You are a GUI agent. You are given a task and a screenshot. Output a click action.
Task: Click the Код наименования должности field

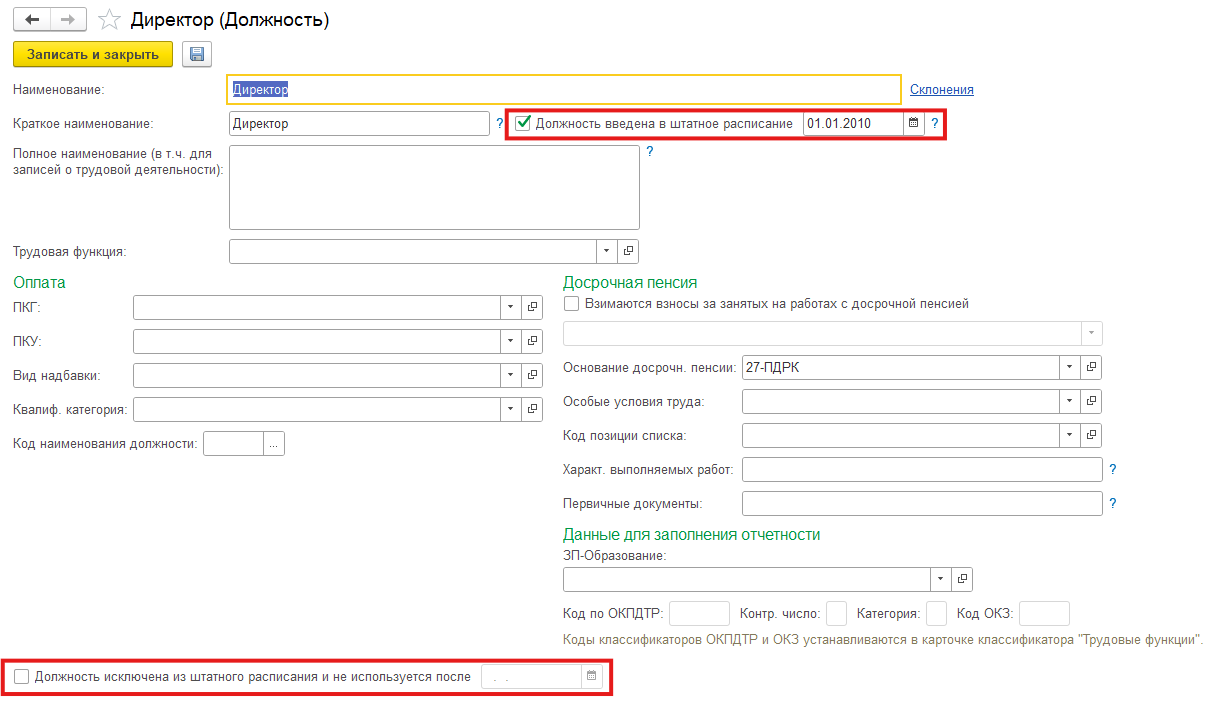tap(234, 444)
